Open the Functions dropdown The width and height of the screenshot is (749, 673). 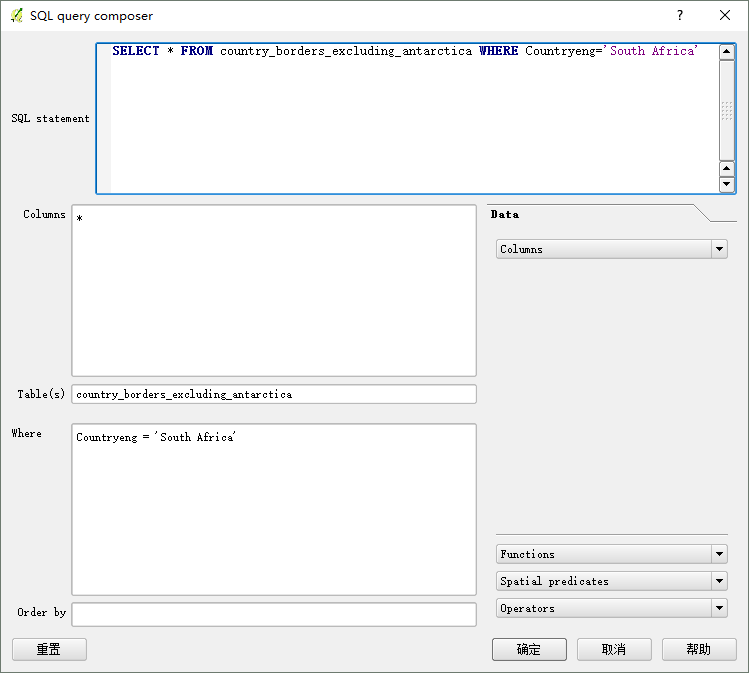click(x=611, y=554)
